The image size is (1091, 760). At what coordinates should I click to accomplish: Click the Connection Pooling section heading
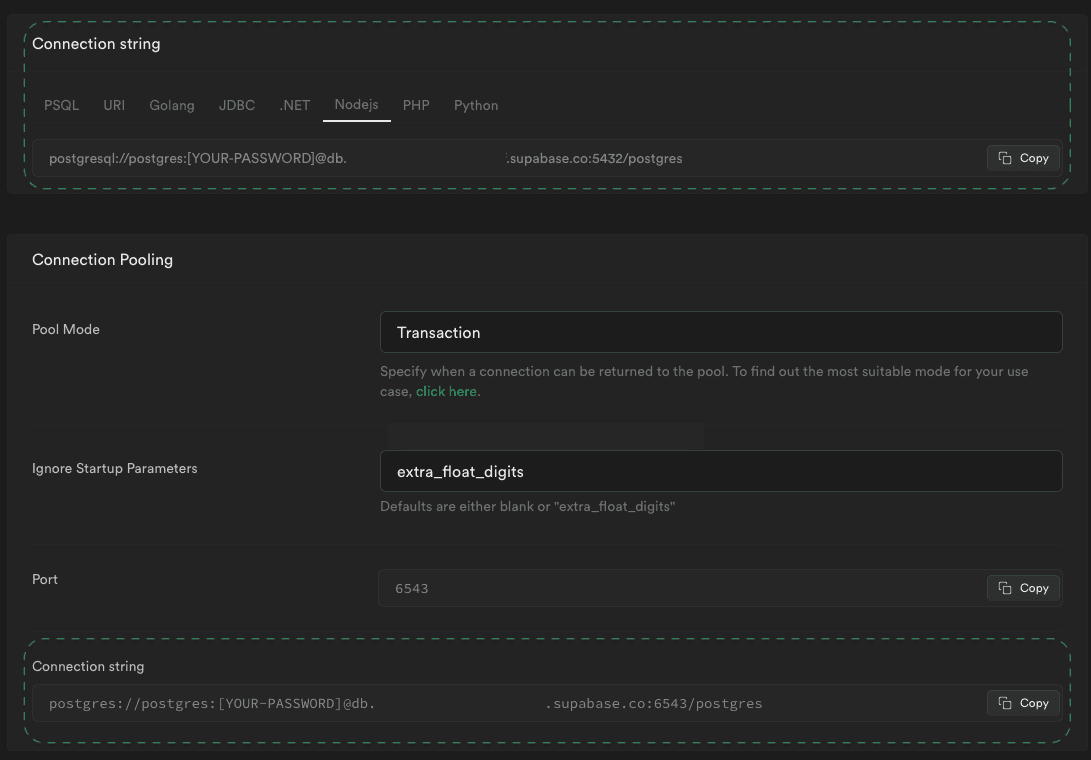click(x=102, y=259)
